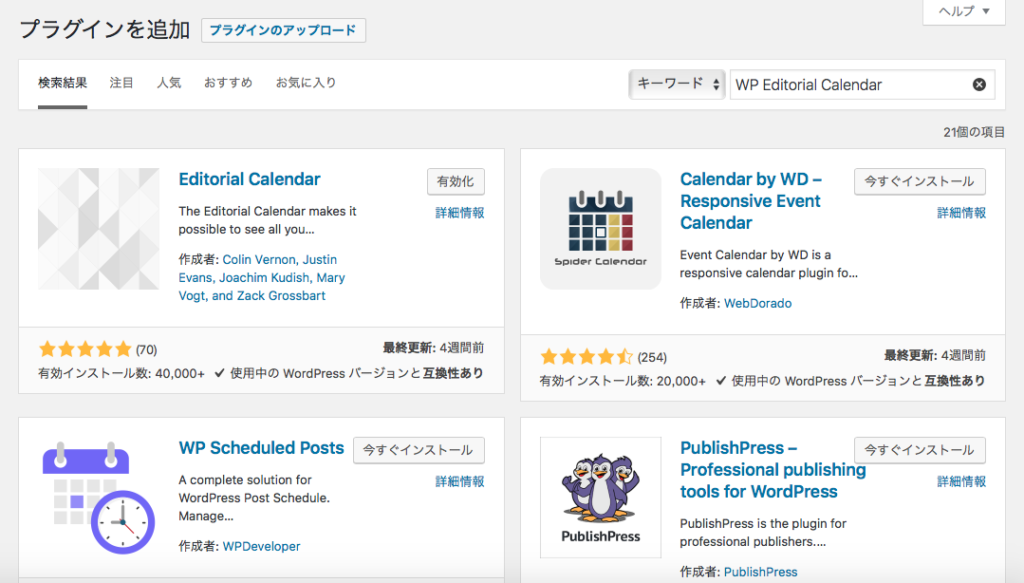The height and width of the screenshot is (583, 1024).
Task: Click the 有効インストール数: 20,000+ text
Action: tap(622, 381)
